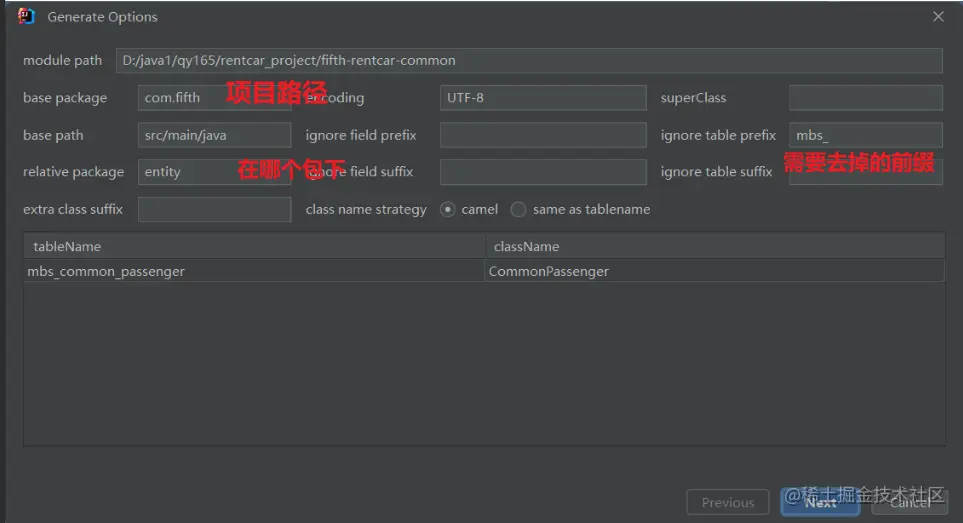The image size is (963, 523).
Task: Click the ignore table prefix label
Action: (x=719, y=135)
